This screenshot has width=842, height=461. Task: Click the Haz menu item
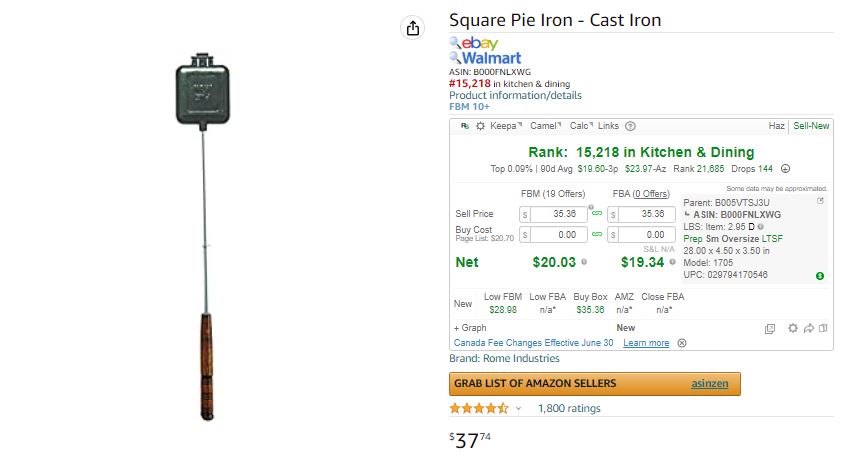coord(776,126)
